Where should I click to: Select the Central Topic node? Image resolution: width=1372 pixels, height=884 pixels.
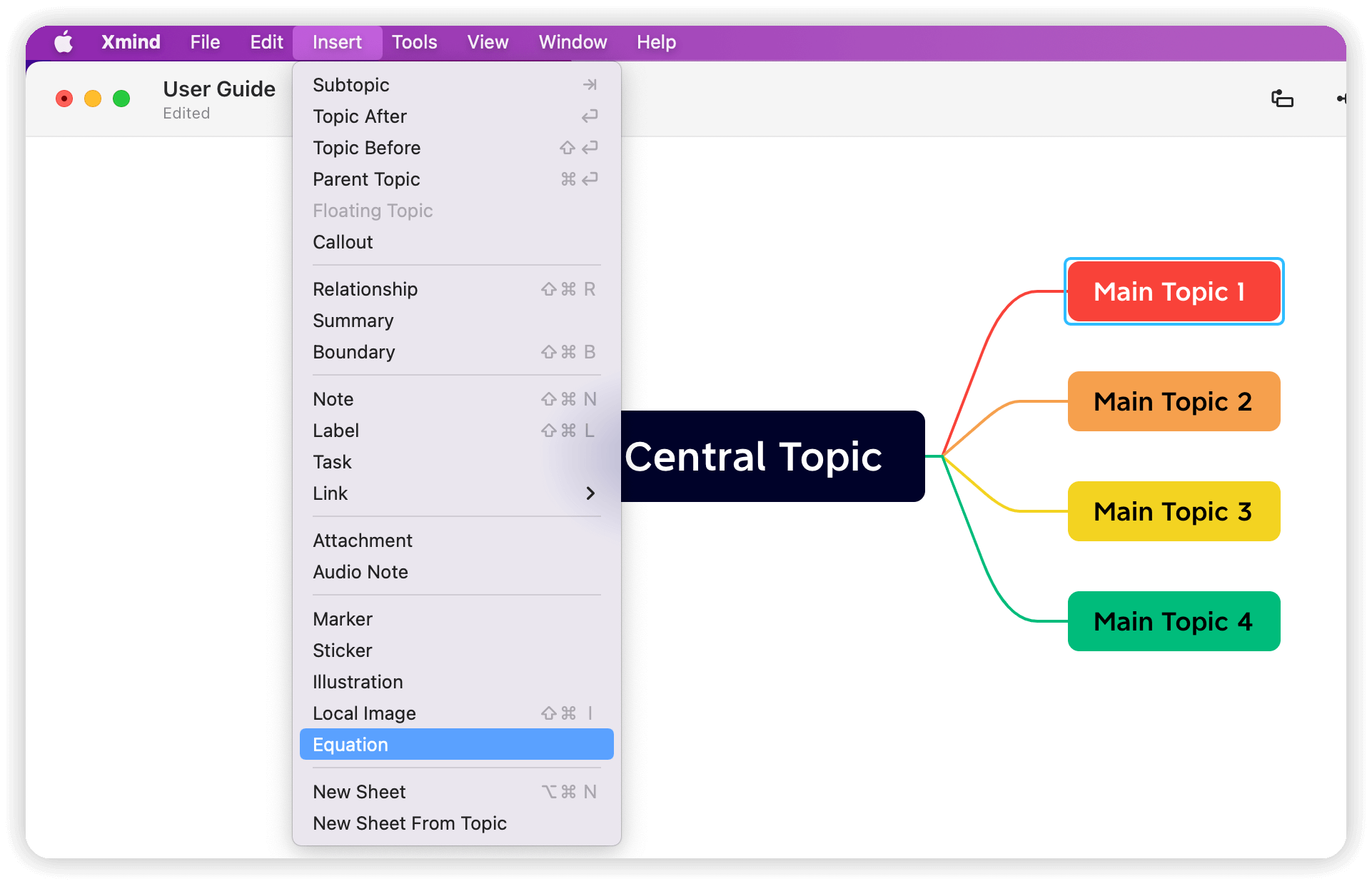[x=772, y=456]
